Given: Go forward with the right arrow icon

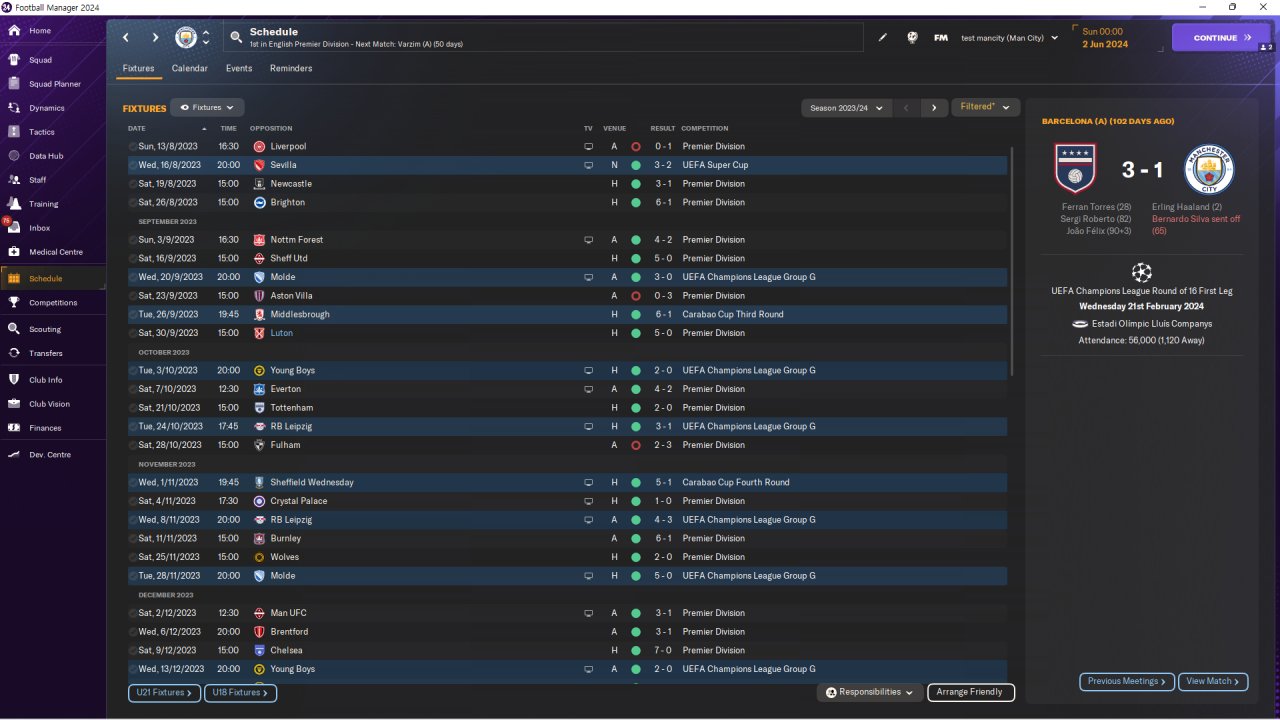Looking at the screenshot, I should [155, 38].
